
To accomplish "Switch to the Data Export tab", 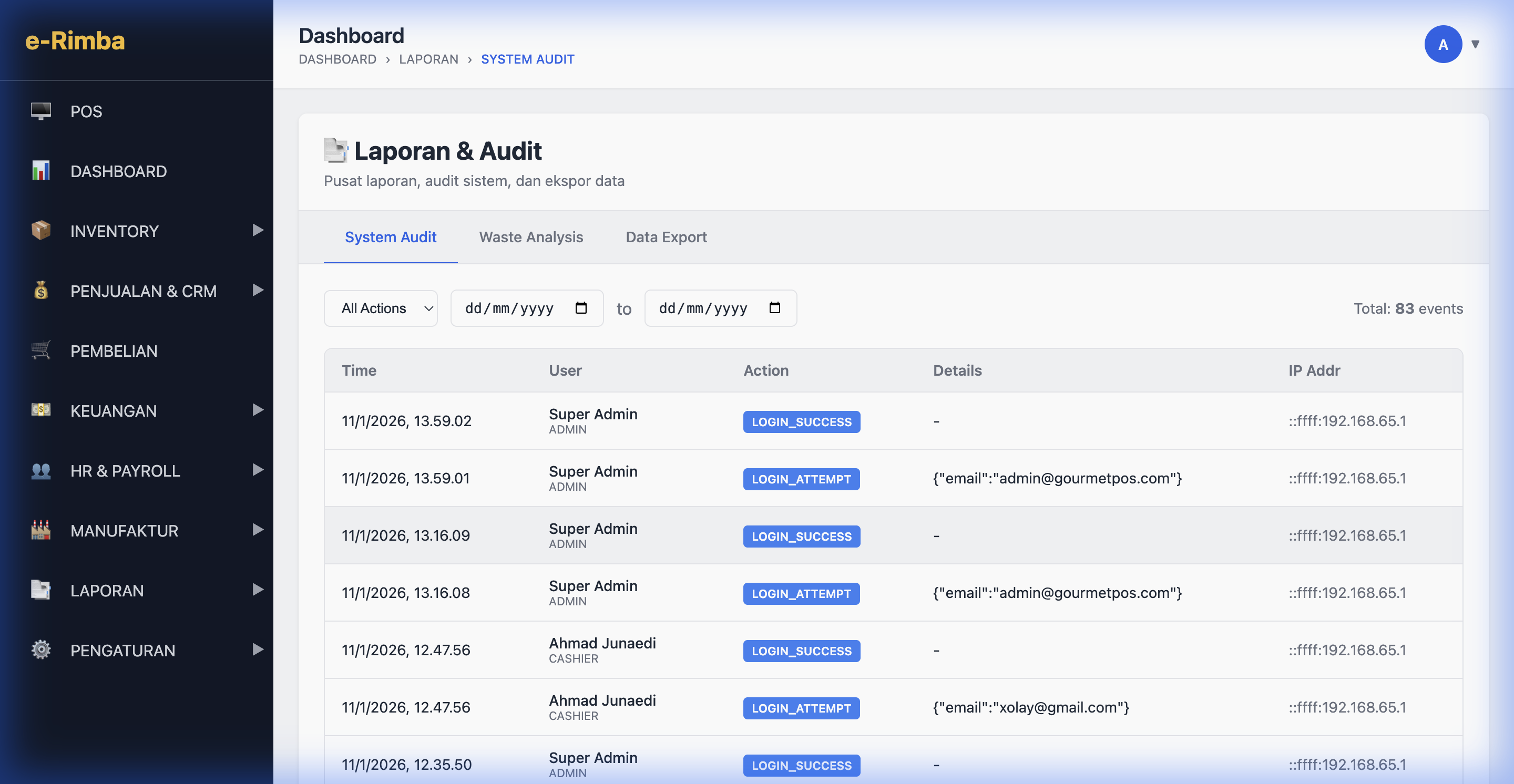I will click(x=667, y=238).
